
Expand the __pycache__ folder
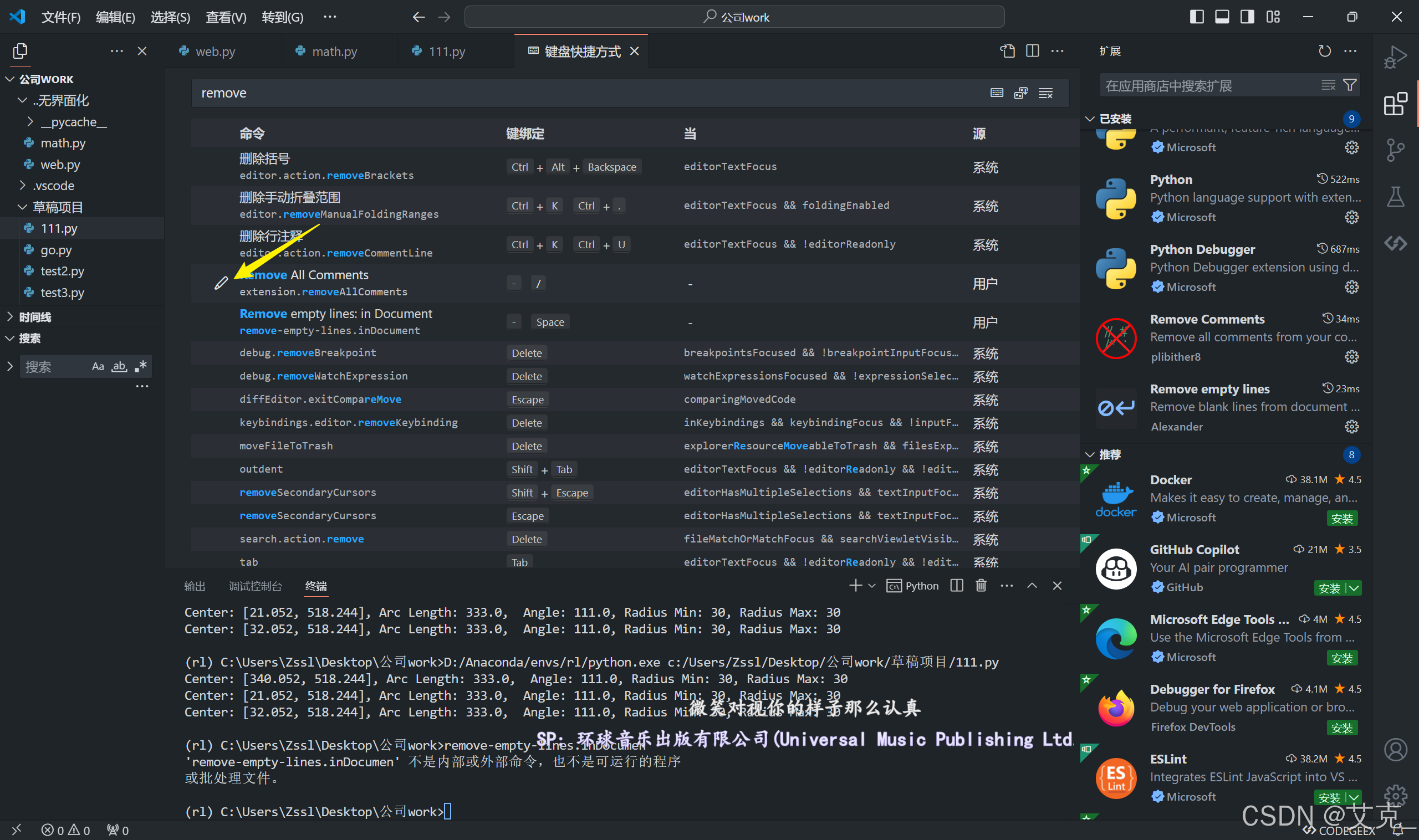pyautogui.click(x=73, y=122)
